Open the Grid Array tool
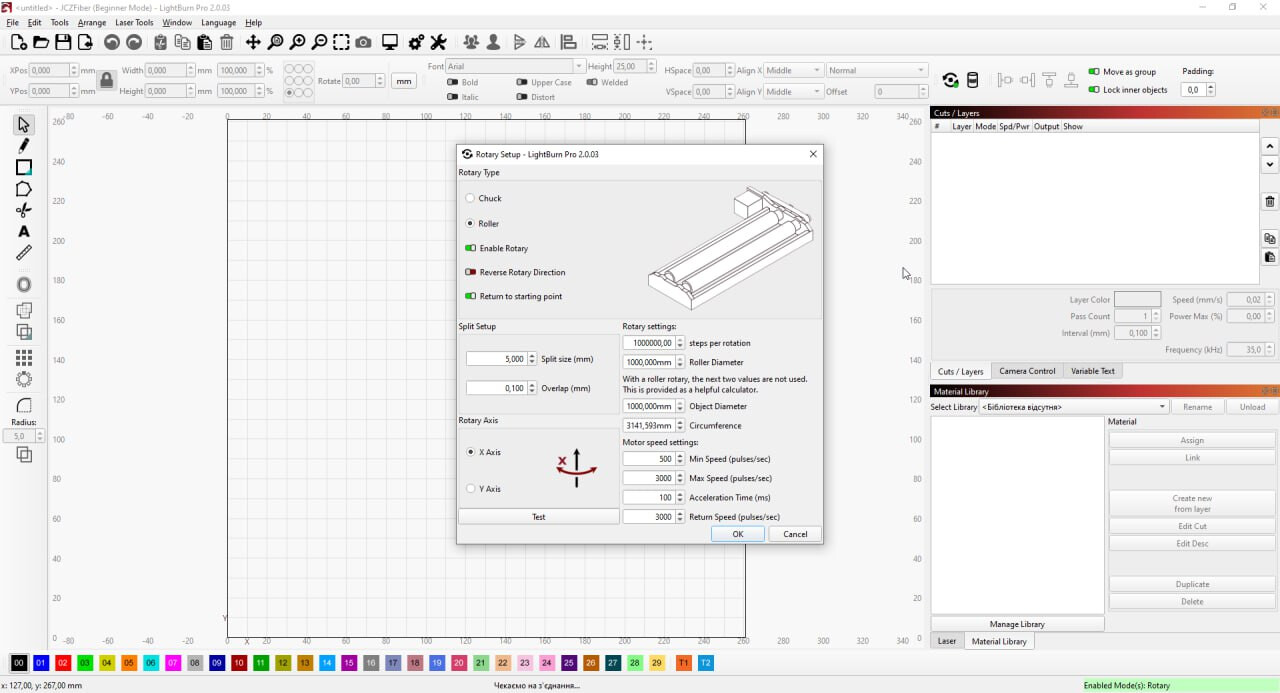The height and width of the screenshot is (693, 1280). click(24, 358)
